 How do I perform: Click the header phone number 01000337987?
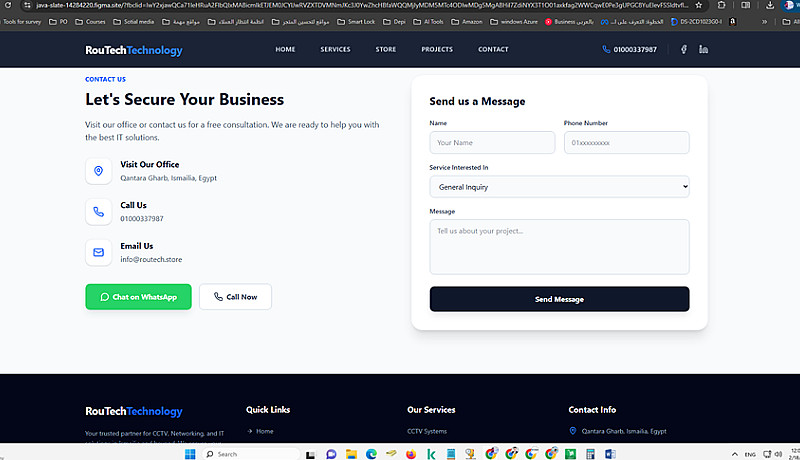pyautogui.click(x=635, y=49)
